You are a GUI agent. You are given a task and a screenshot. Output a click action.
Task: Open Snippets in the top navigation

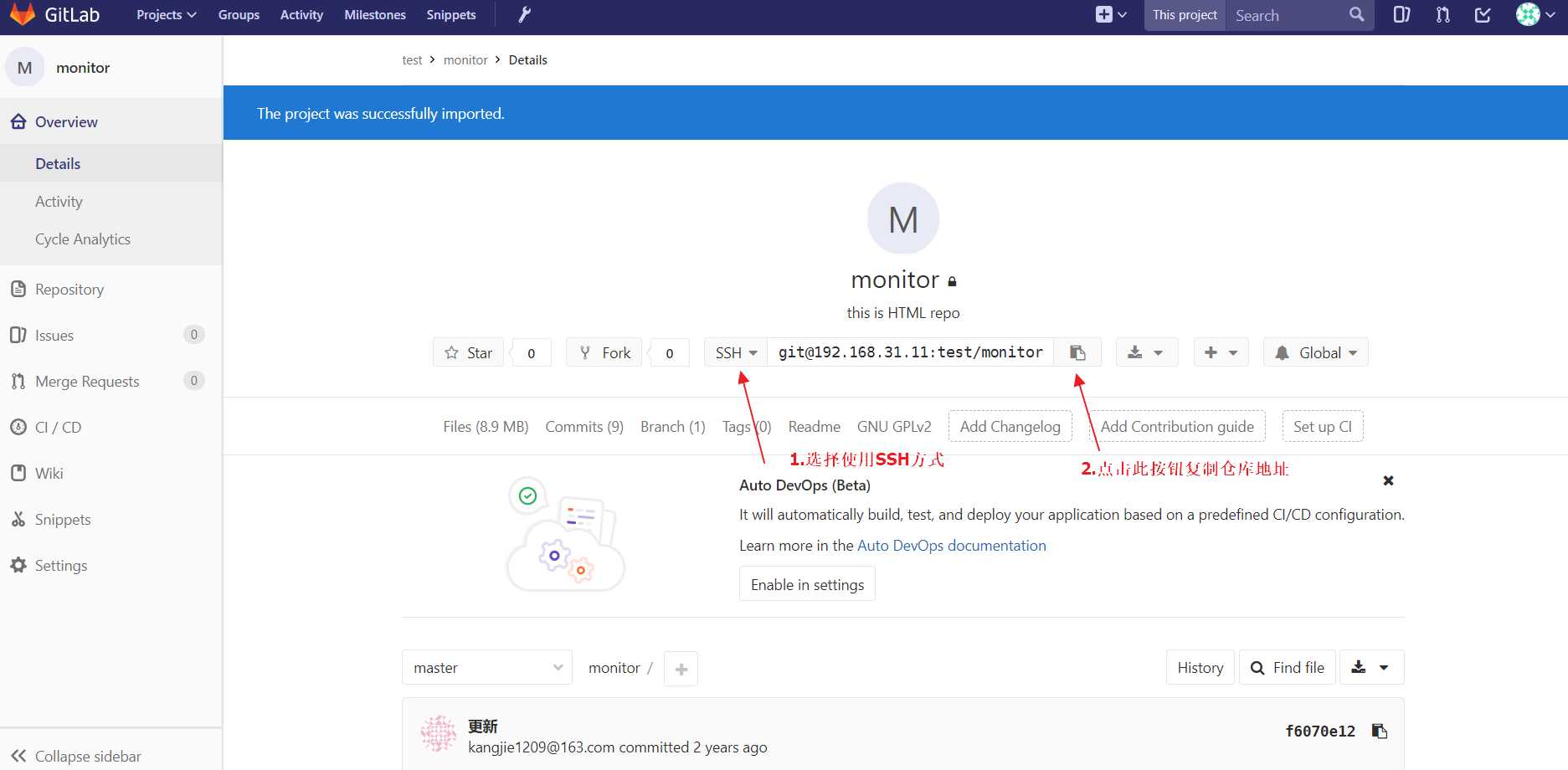point(451,15)
